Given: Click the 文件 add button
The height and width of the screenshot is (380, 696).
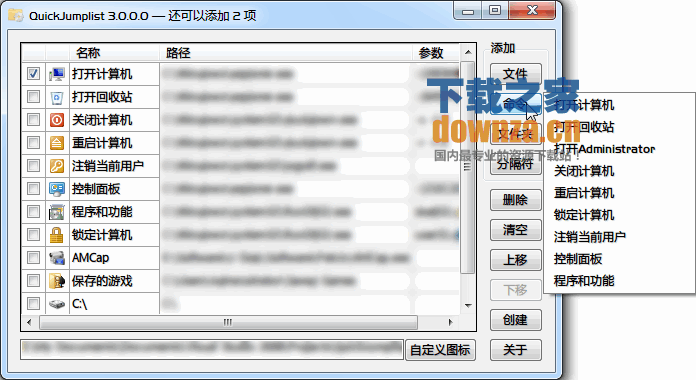Looking at the screenshot, I should [x=515, y=74].
